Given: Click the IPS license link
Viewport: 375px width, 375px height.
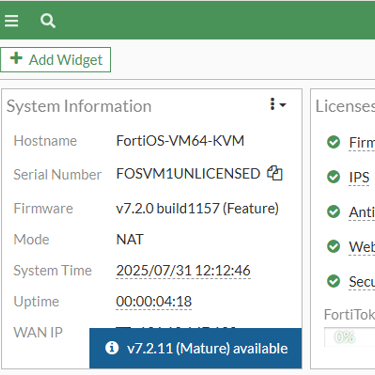Looking at the screenshot, I should coord(359,177).
